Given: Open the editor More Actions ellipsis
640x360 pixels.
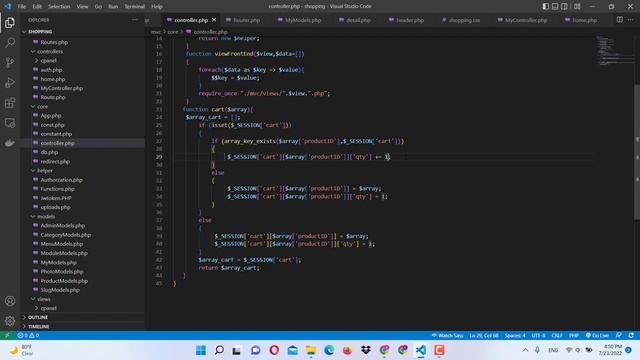Looking at the screenshot, I should 631,20.
